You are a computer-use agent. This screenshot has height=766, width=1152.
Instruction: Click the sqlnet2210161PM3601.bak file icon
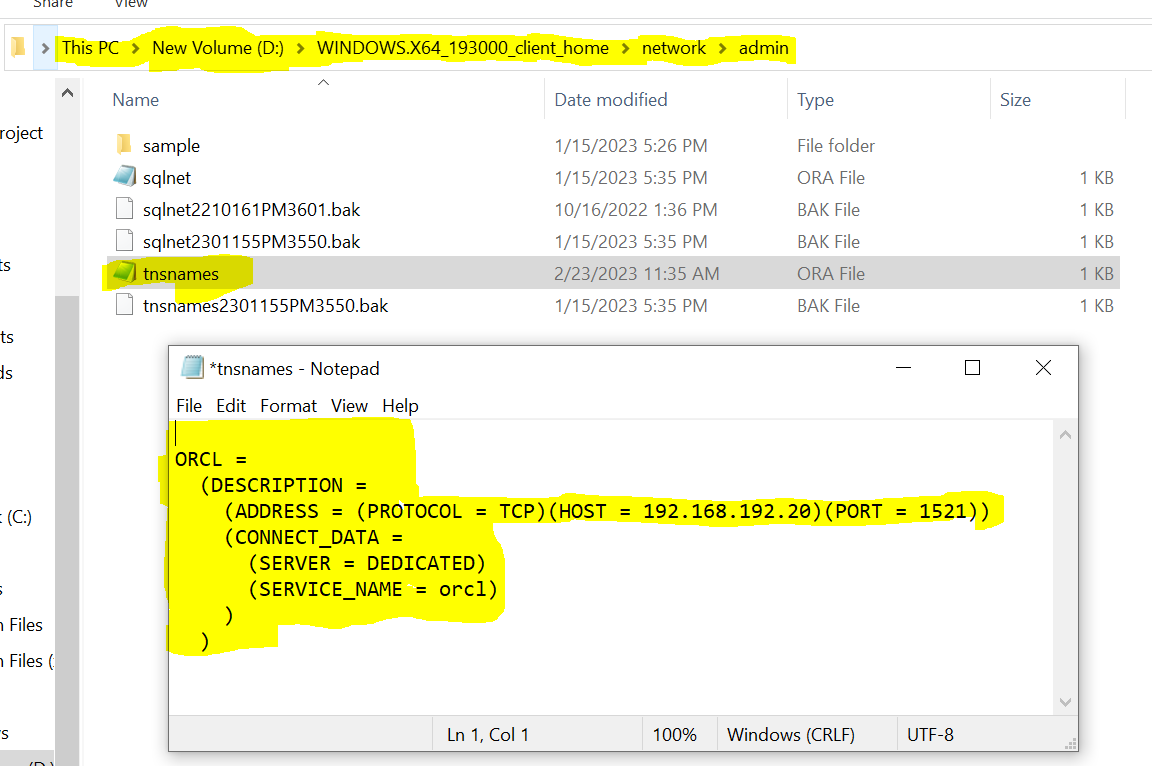click(124, 210)
